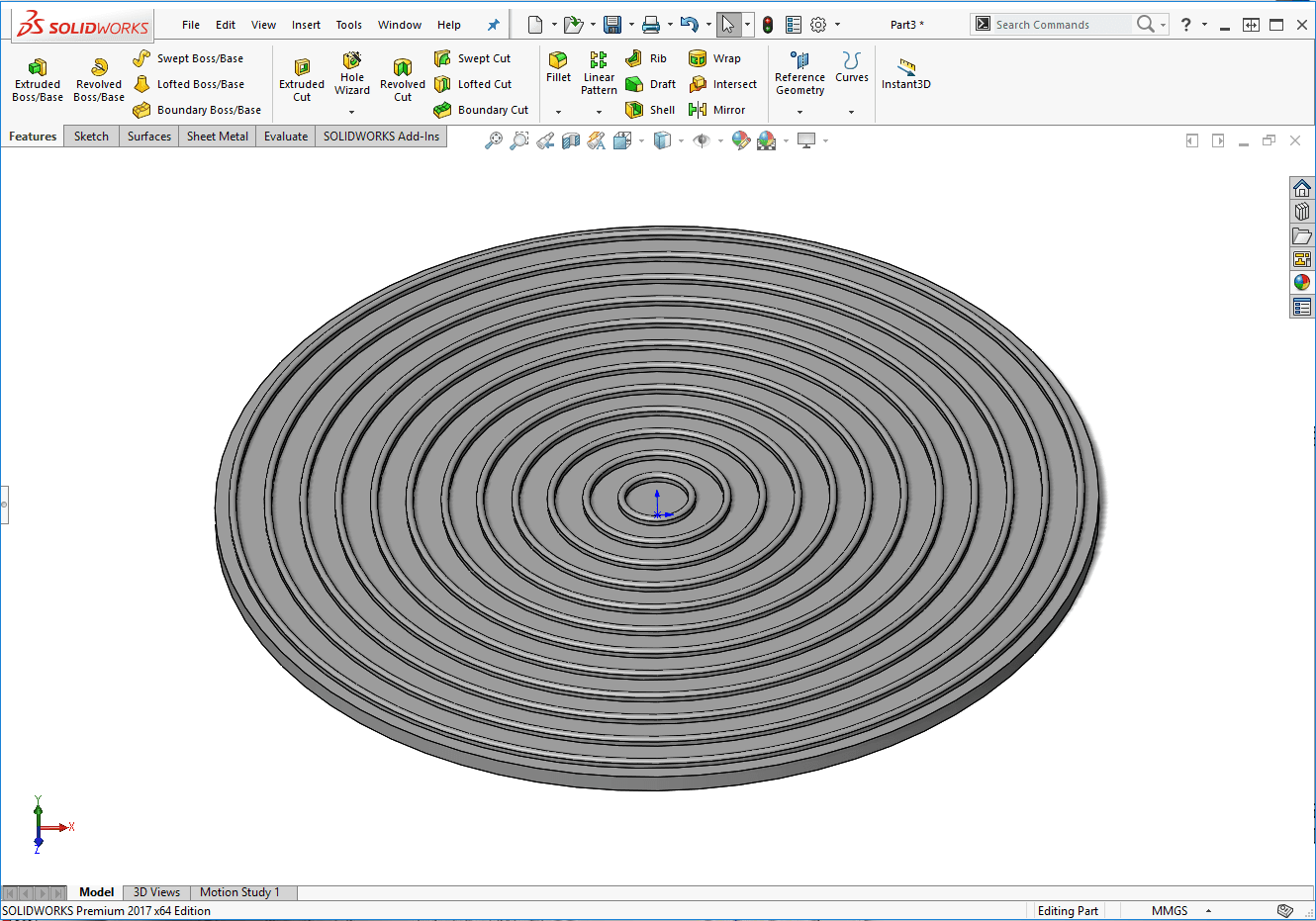Switch to the Sheet Metal tab

click(217, 137)
